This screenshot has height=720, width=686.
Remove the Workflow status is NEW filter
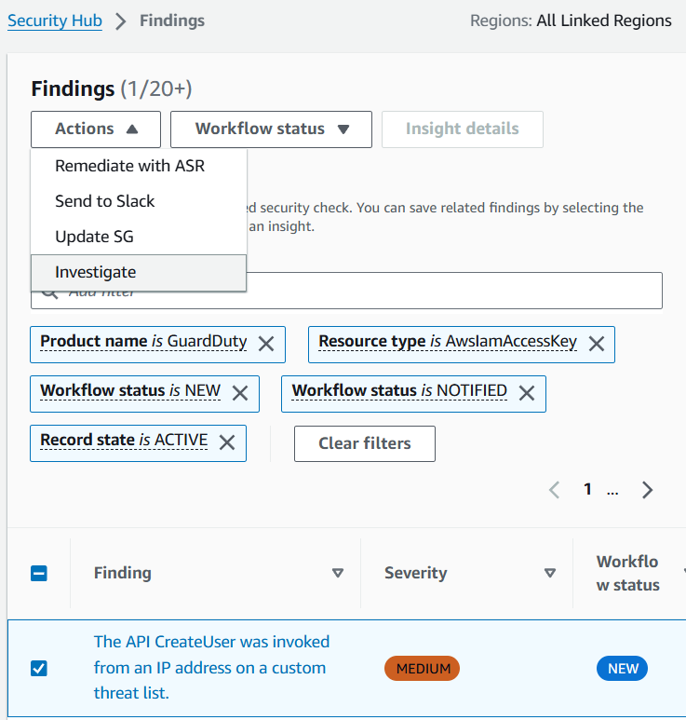[x=240, y=394]
